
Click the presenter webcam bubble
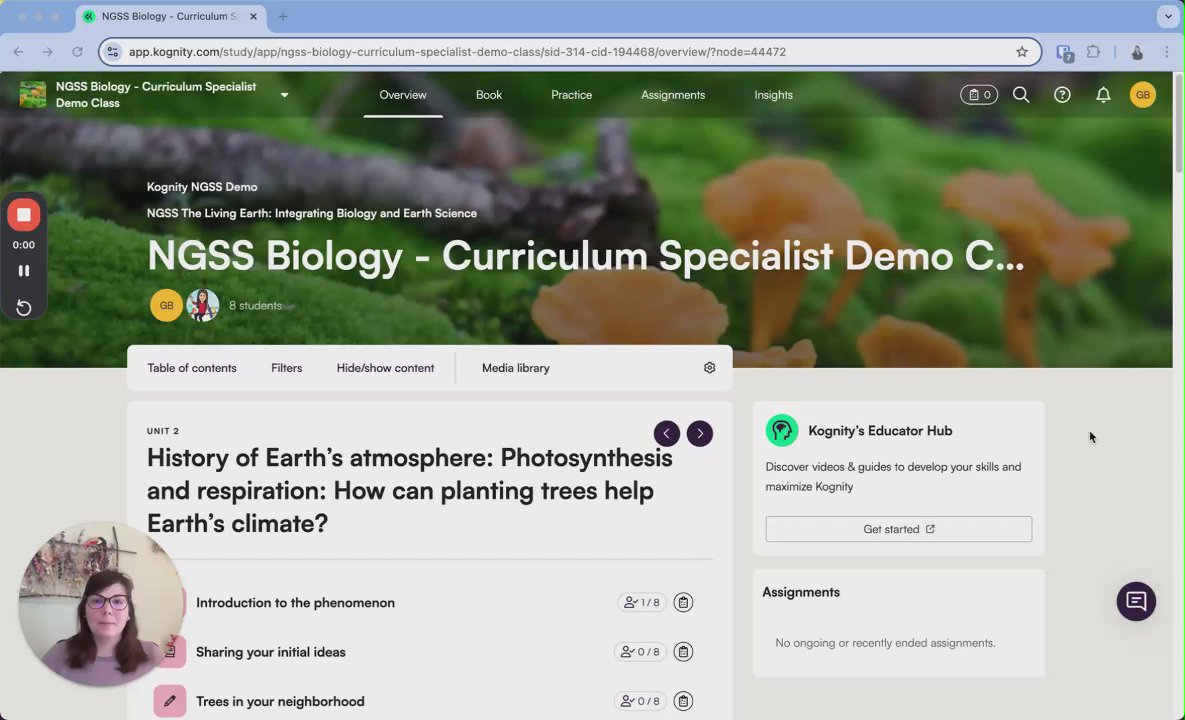click(x=101, y=604)
